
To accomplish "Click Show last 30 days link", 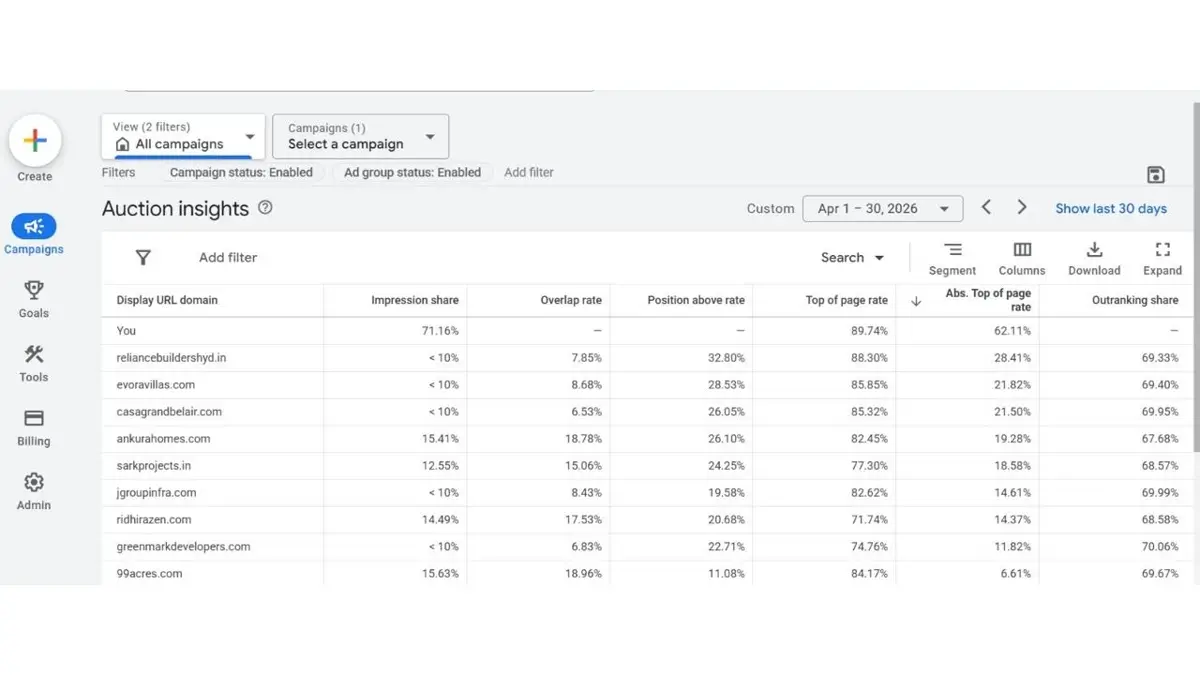I will pyautogui.click(x=1111, y=208).
